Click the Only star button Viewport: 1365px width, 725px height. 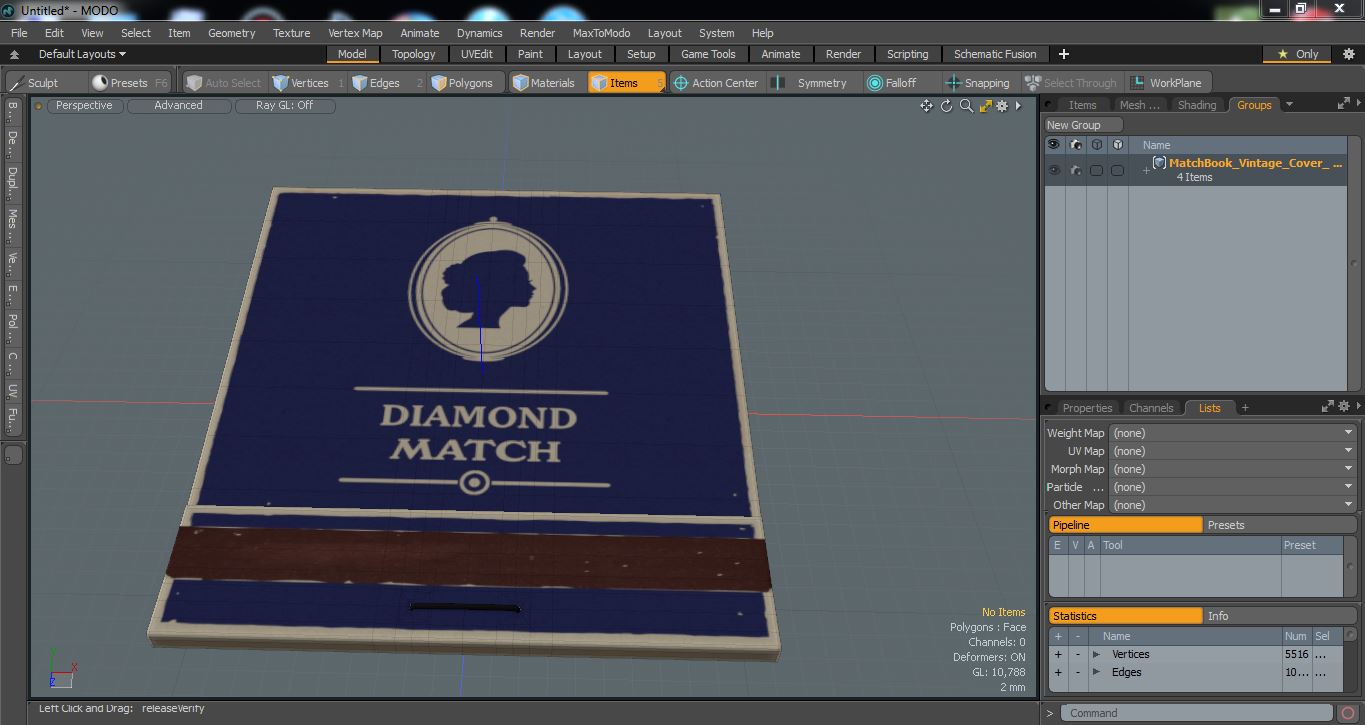(1298, 54)
